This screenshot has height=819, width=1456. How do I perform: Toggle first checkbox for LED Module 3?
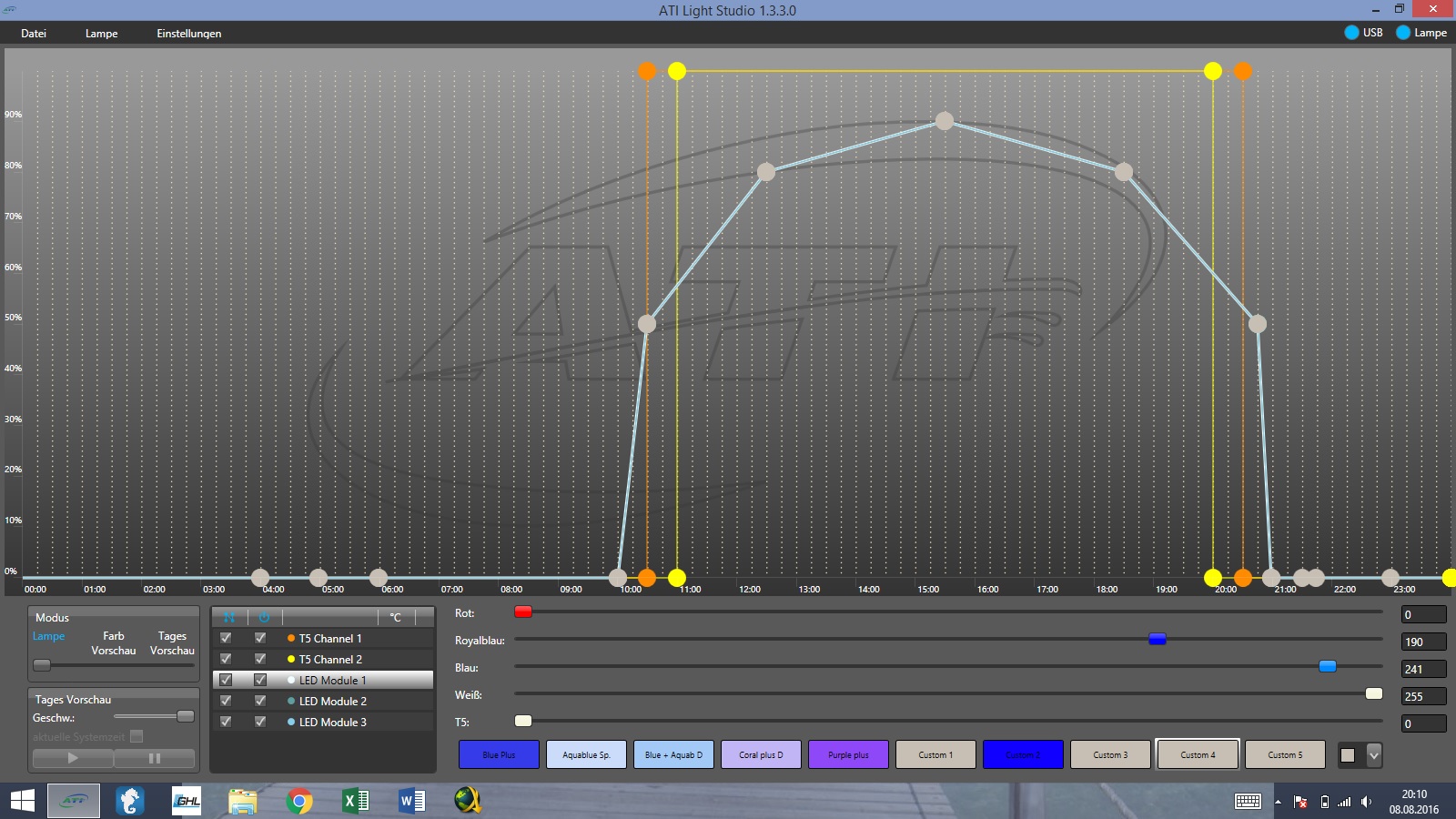pos(226,722)
